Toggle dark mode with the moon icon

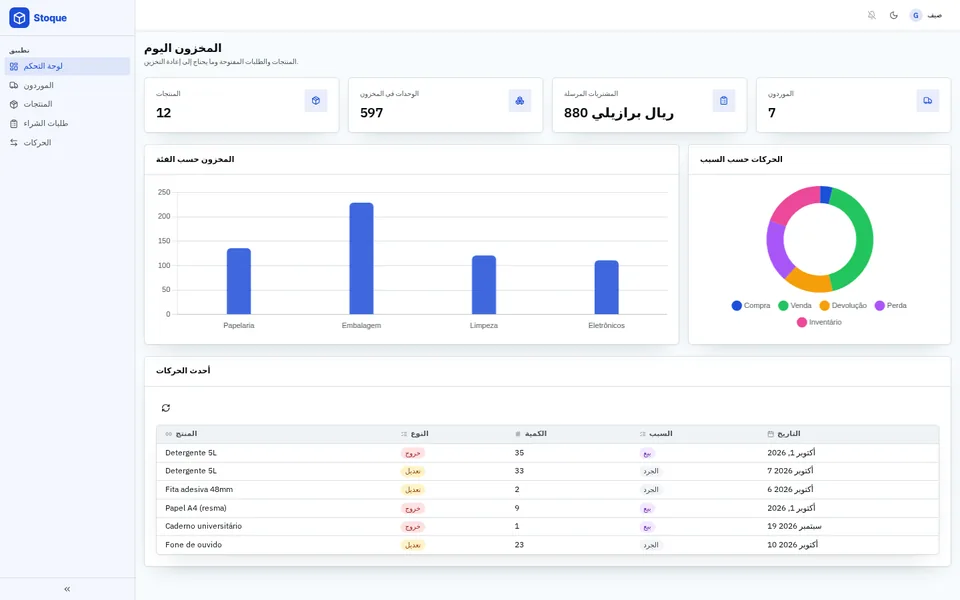pyautogui.click(x=894, y=15)
